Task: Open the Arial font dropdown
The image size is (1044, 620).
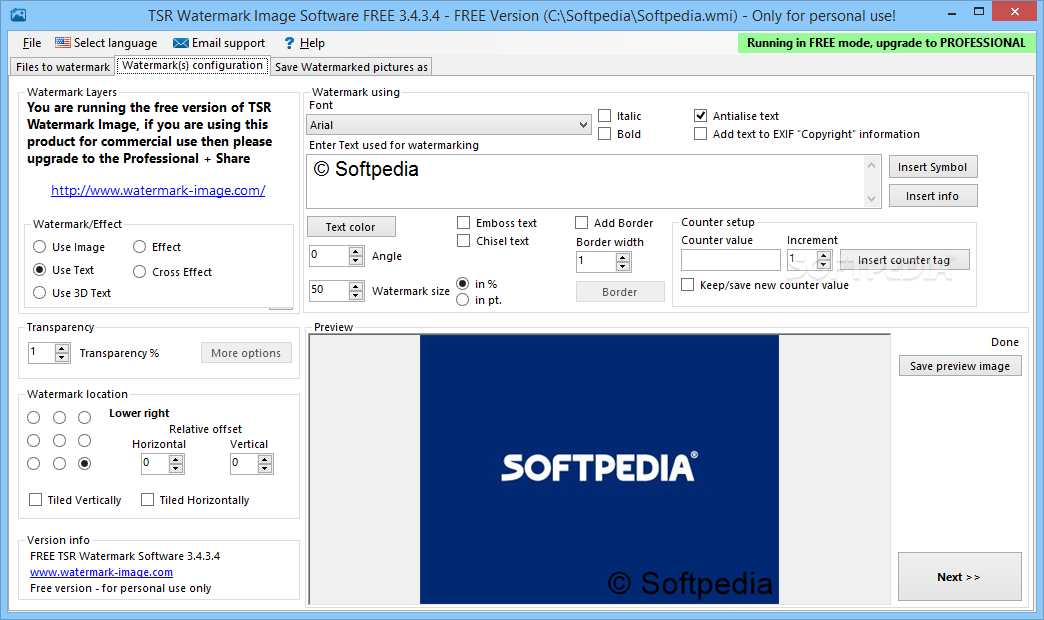Action: coord(449,125)
